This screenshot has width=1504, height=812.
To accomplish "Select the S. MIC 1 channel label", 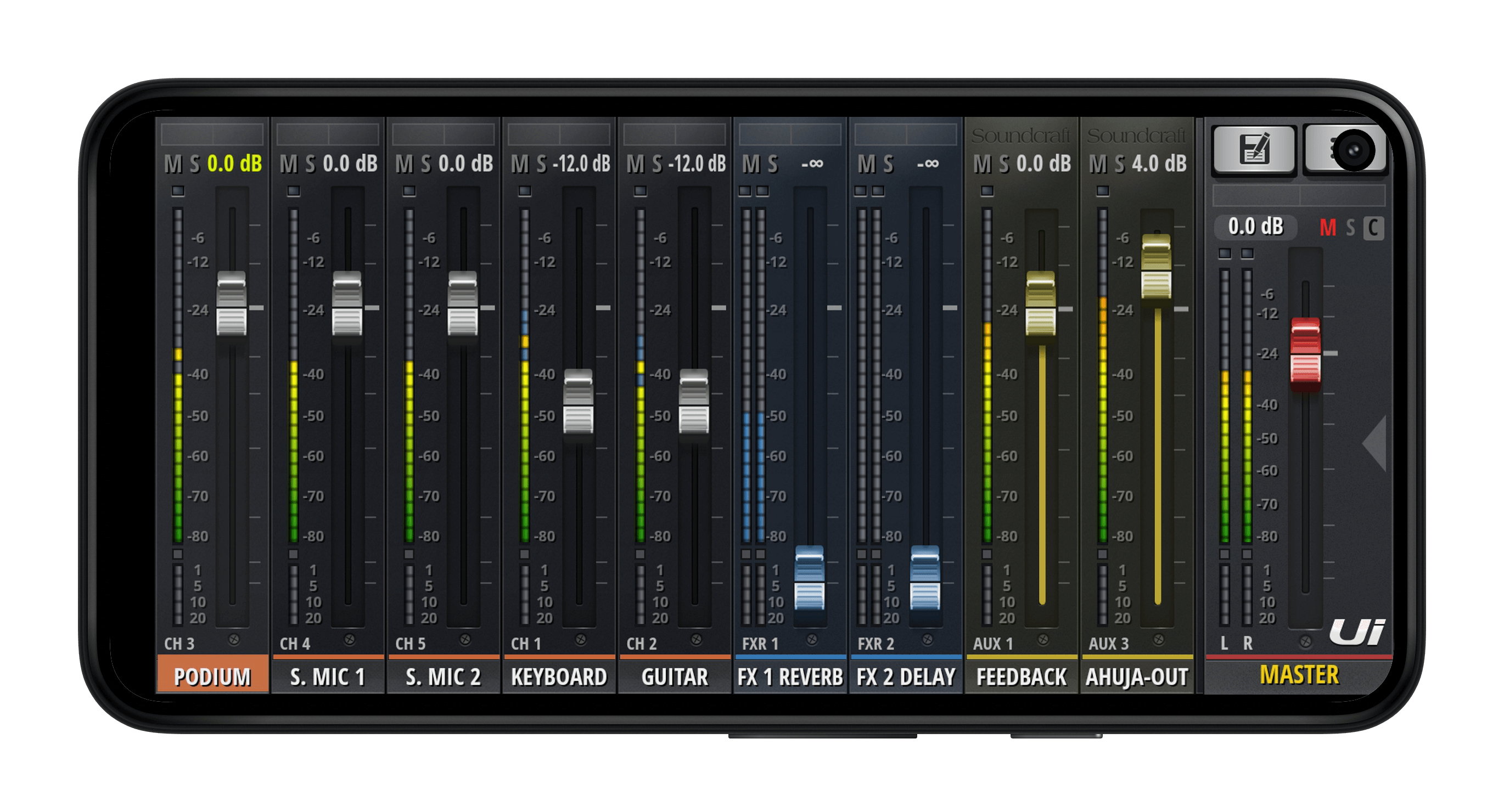I will click(328, 676).
